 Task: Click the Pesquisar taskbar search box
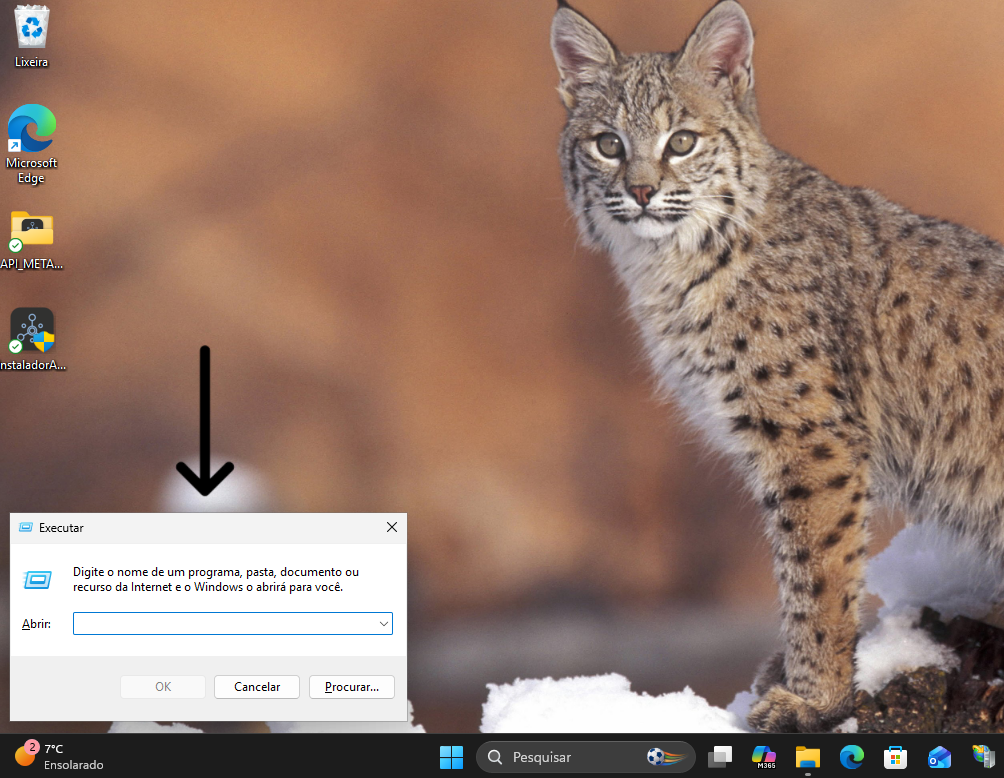click(x=586, y=758)
